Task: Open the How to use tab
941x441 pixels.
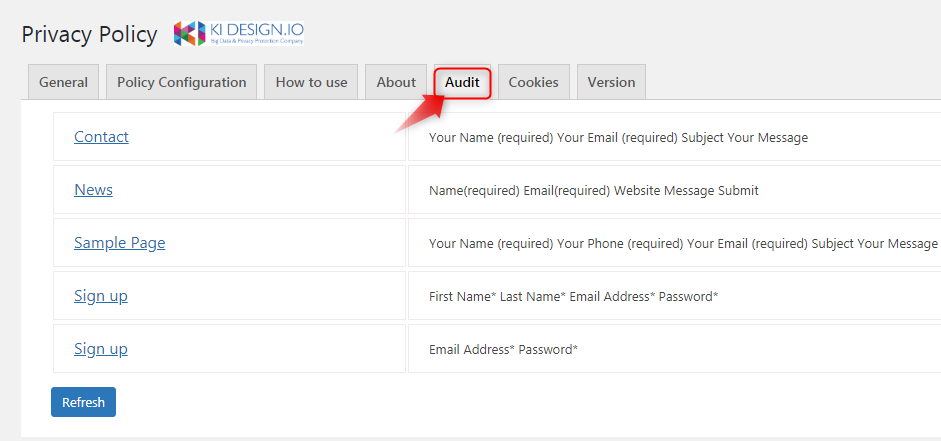Action: point(311,82)
